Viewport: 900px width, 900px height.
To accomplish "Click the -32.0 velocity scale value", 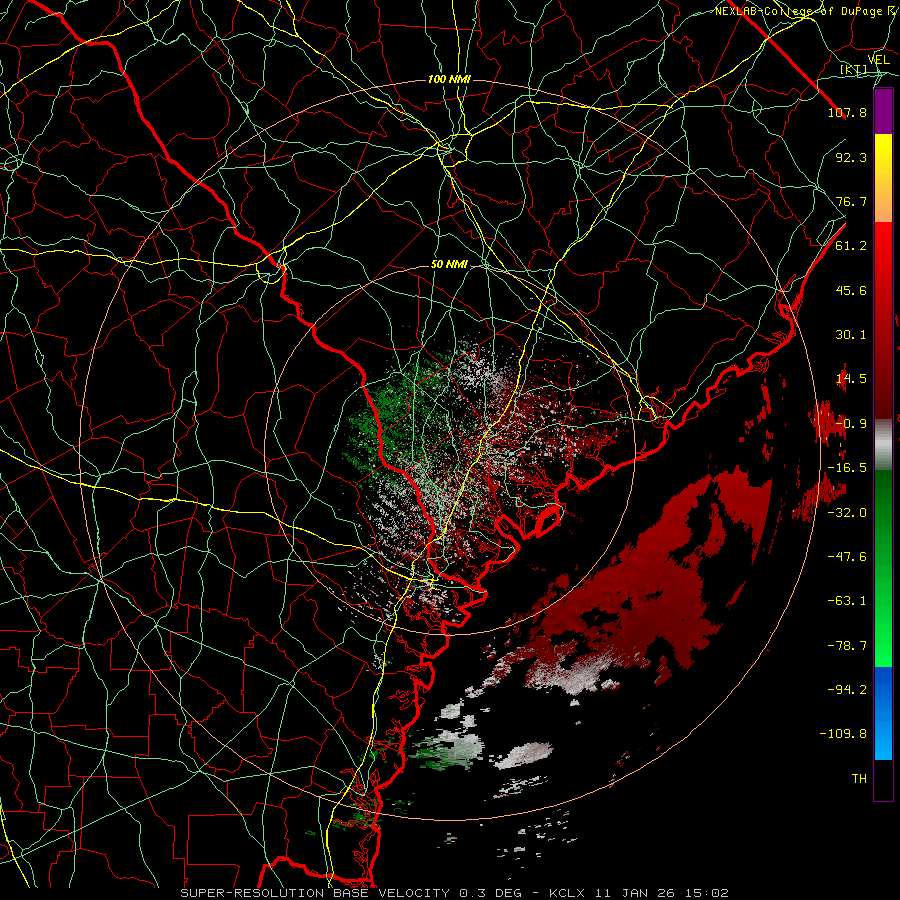I will point(847,513).
